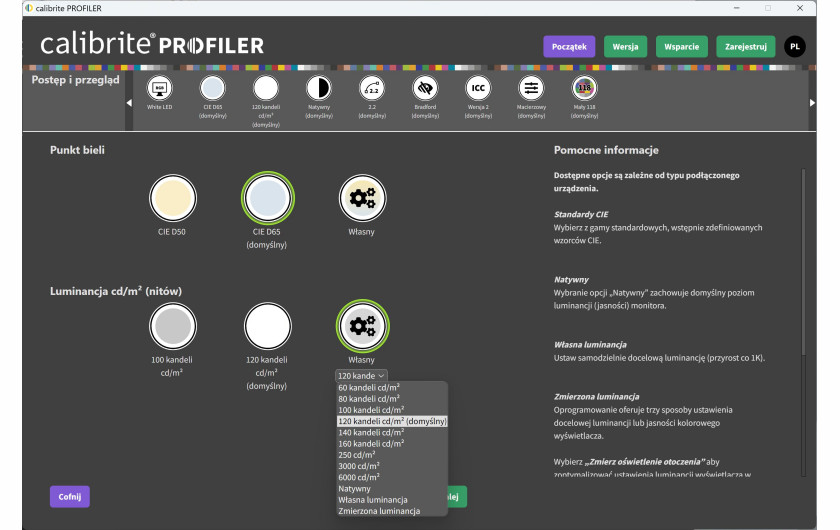
Task: Click the Pomocne informacje heading
Action: 606,151
